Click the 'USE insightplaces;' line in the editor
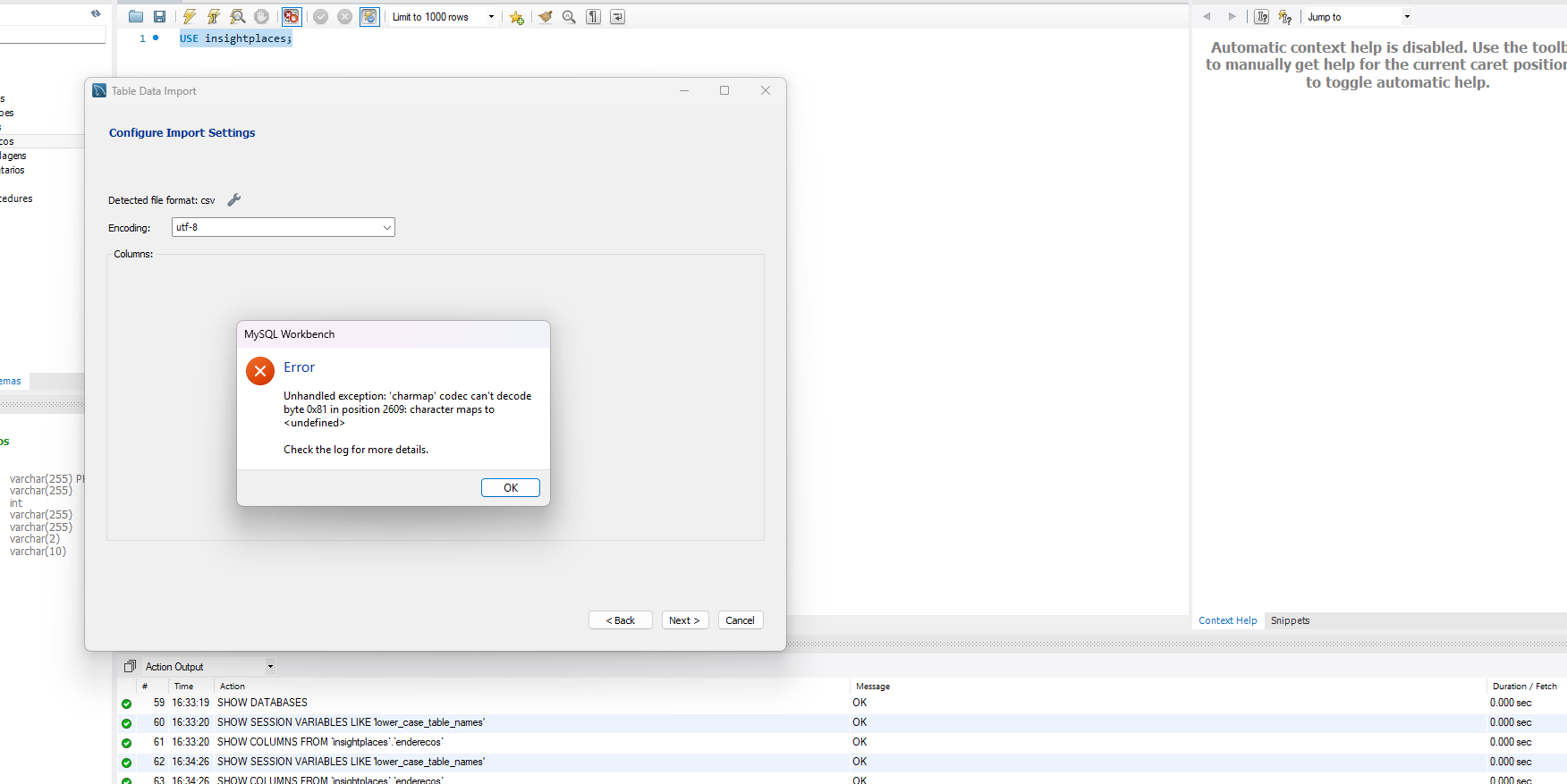 (x=236, y=38)
